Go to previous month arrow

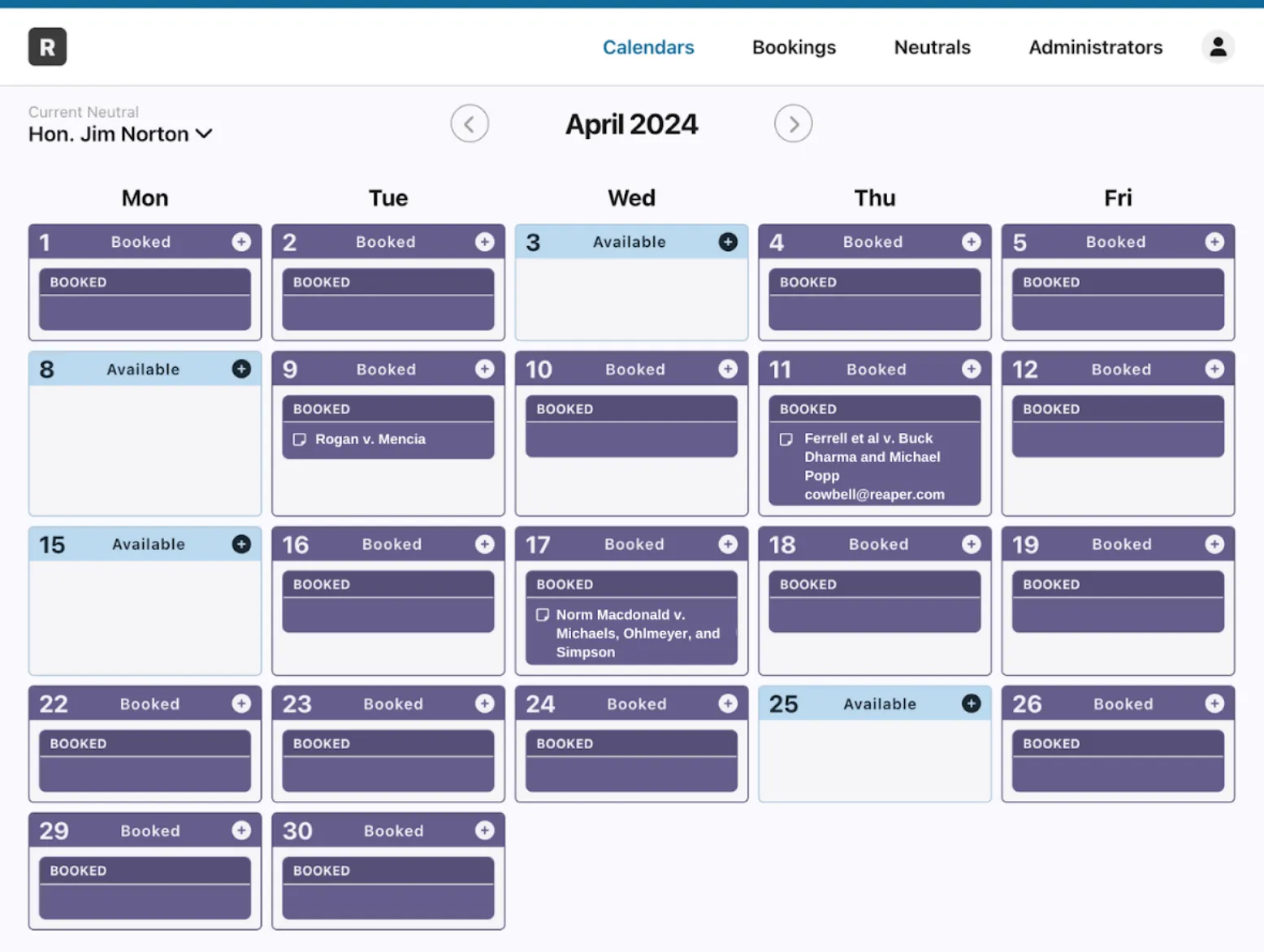click(x=470, y=123)
